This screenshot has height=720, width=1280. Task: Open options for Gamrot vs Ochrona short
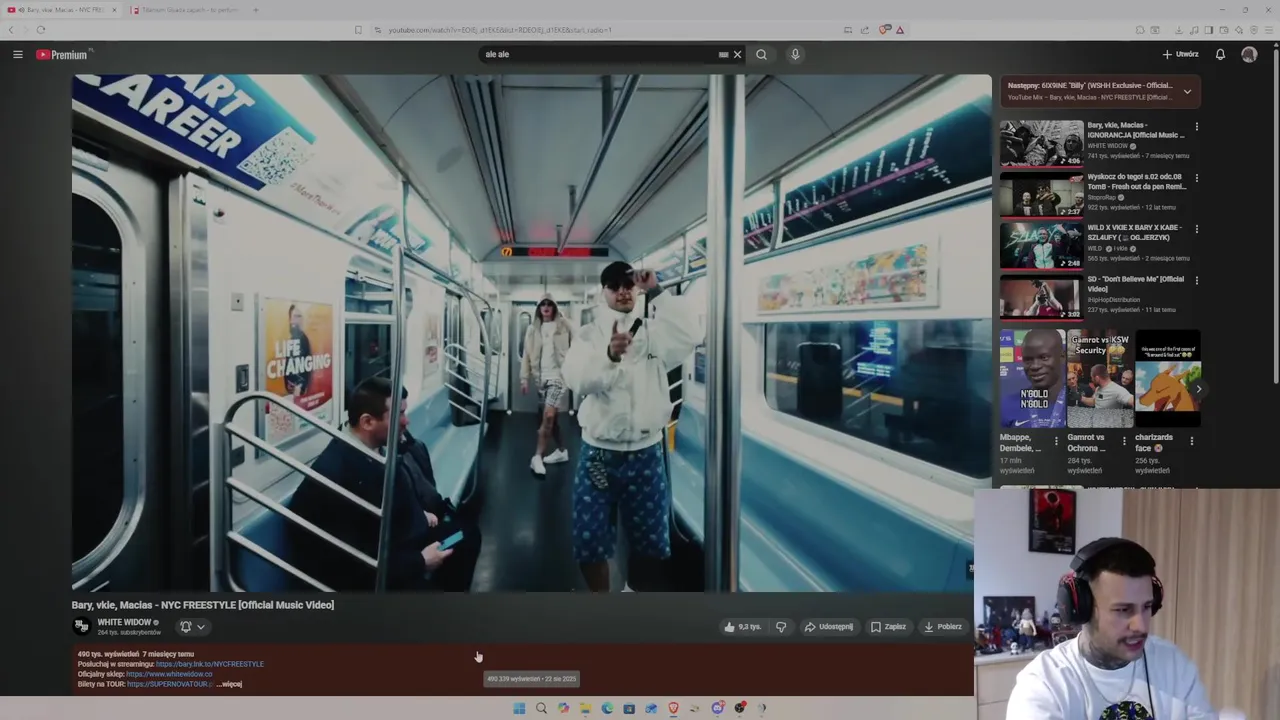(x=1124, y=440)
